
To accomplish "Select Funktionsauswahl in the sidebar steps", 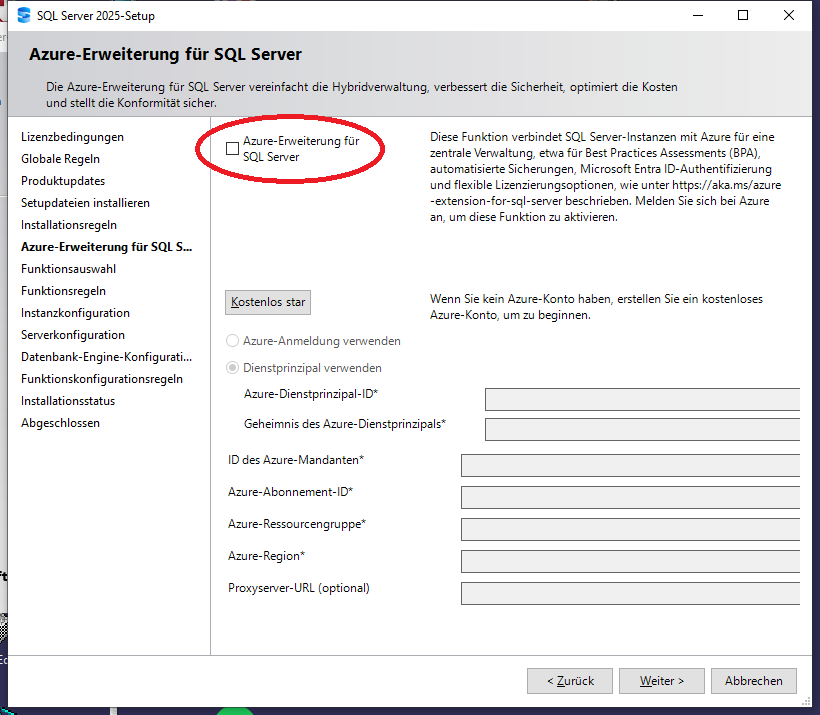I will tap(68, 269).
